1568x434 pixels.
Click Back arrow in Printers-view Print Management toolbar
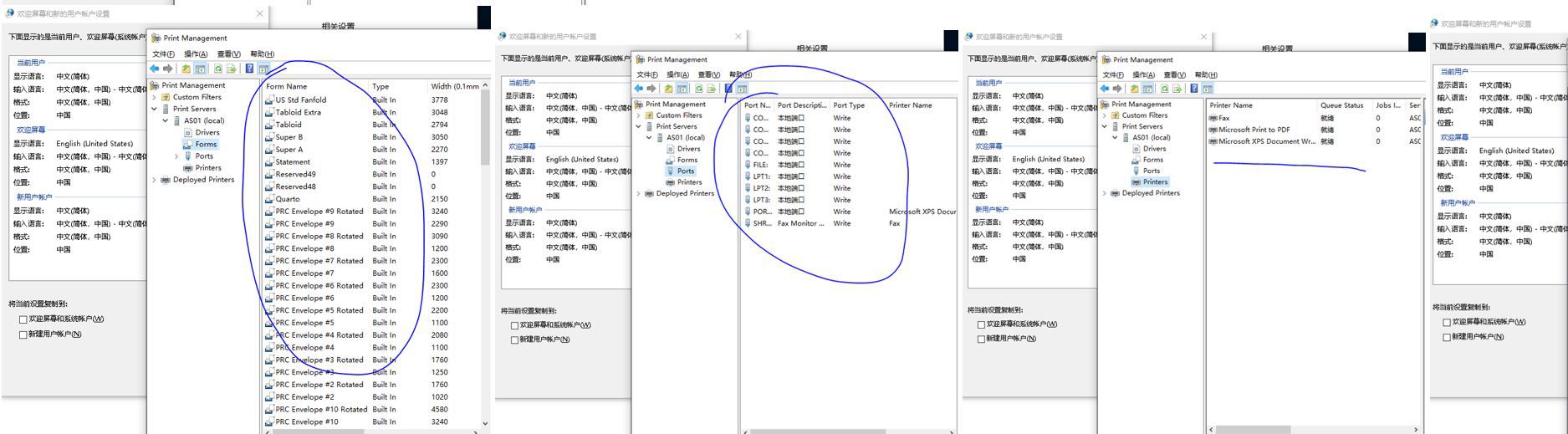[1104, 89]
